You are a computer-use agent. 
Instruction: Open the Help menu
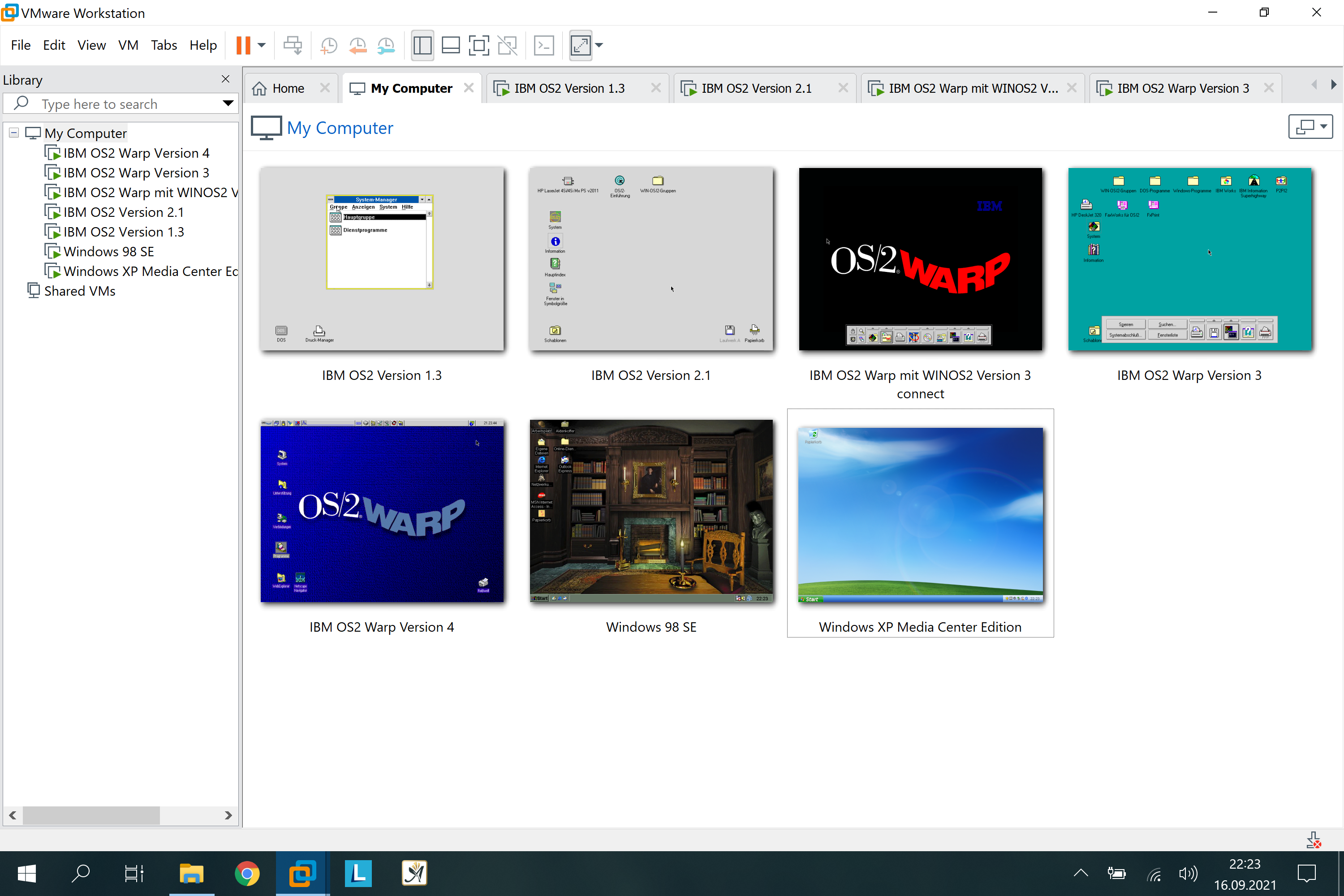click(x=203, y=45)
